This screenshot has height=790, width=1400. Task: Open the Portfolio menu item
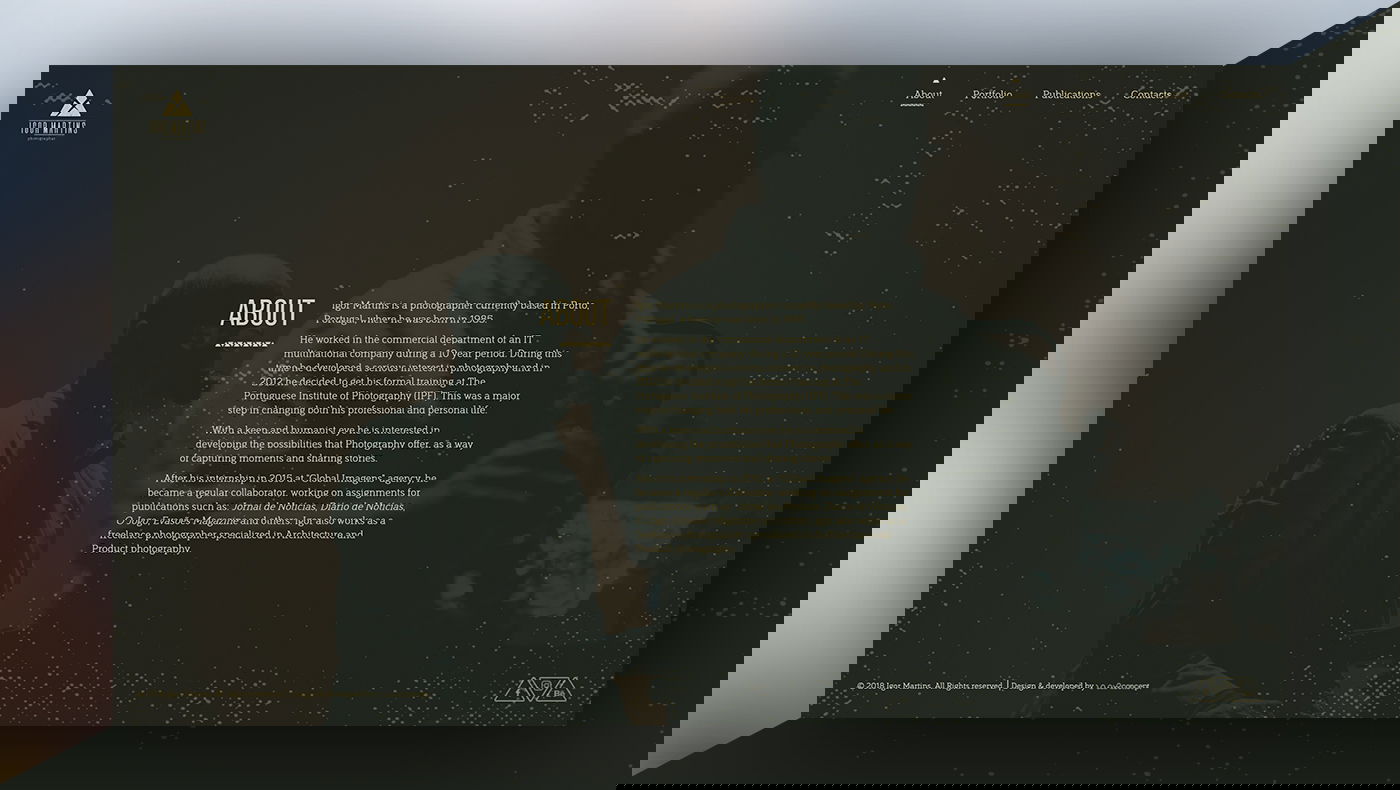tap(991, 95)
